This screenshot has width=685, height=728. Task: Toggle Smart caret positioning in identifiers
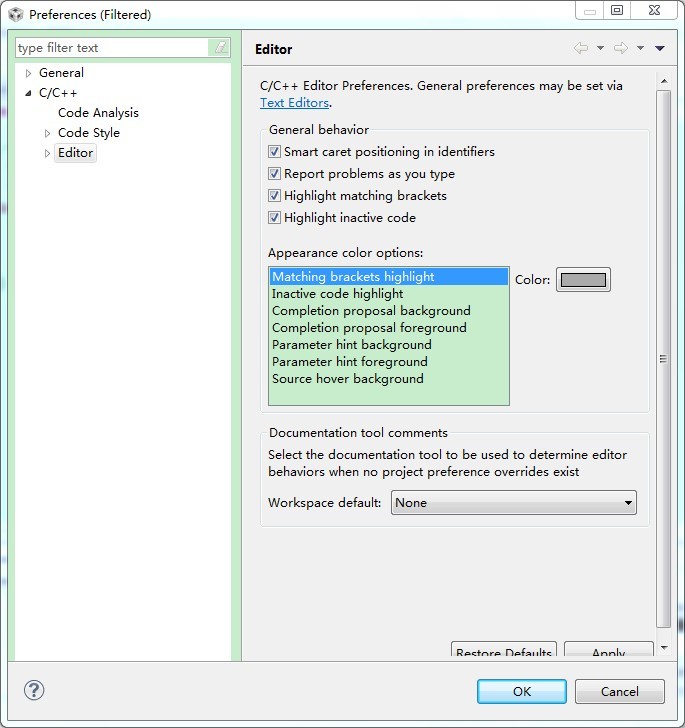coord(274,152)
